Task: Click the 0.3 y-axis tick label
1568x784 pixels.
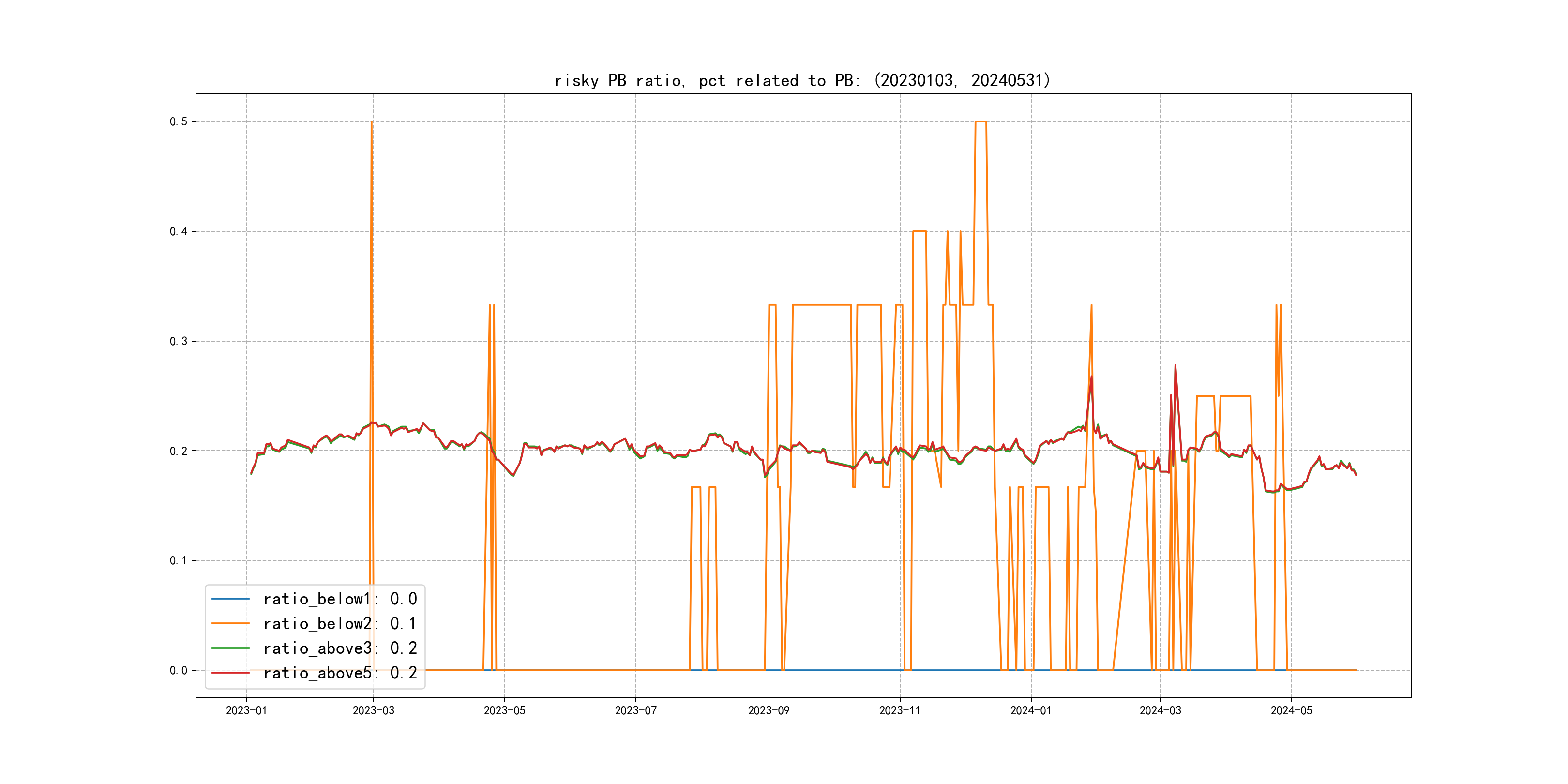Action: [179, 341]
